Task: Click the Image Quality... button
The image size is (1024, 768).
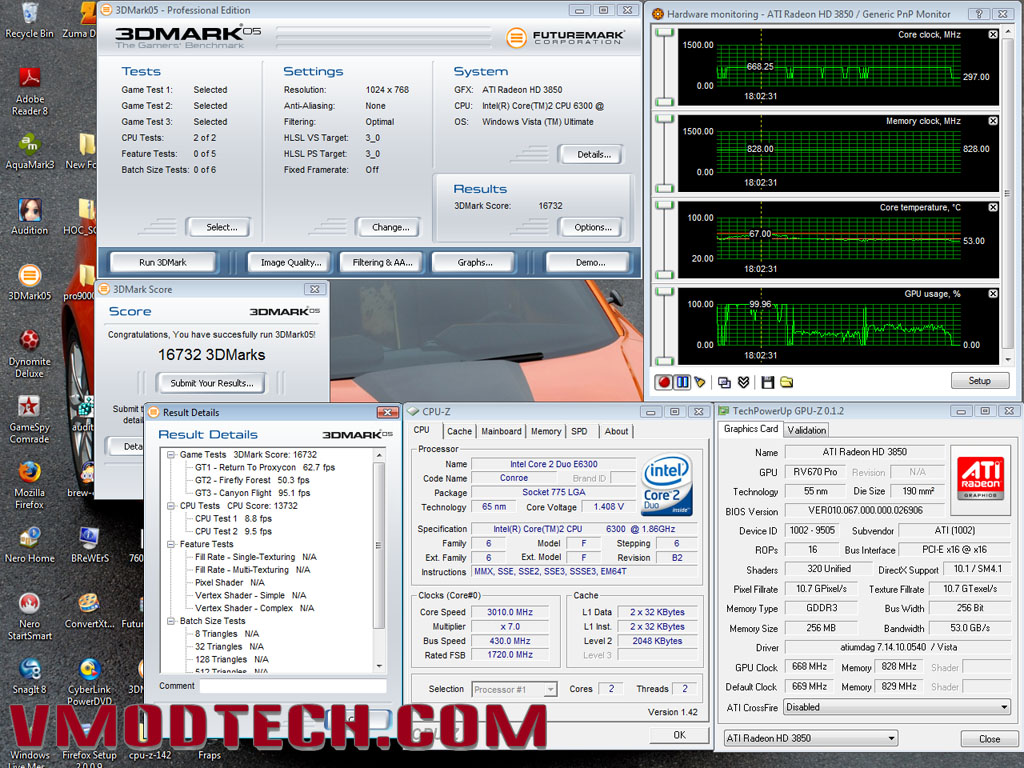Action: [x=291, y=263]
